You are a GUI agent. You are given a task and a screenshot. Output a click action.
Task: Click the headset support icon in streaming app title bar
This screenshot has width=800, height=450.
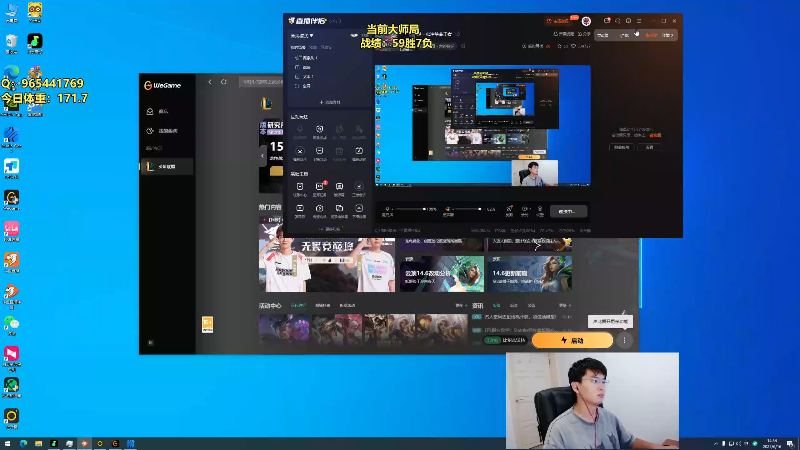618,21
